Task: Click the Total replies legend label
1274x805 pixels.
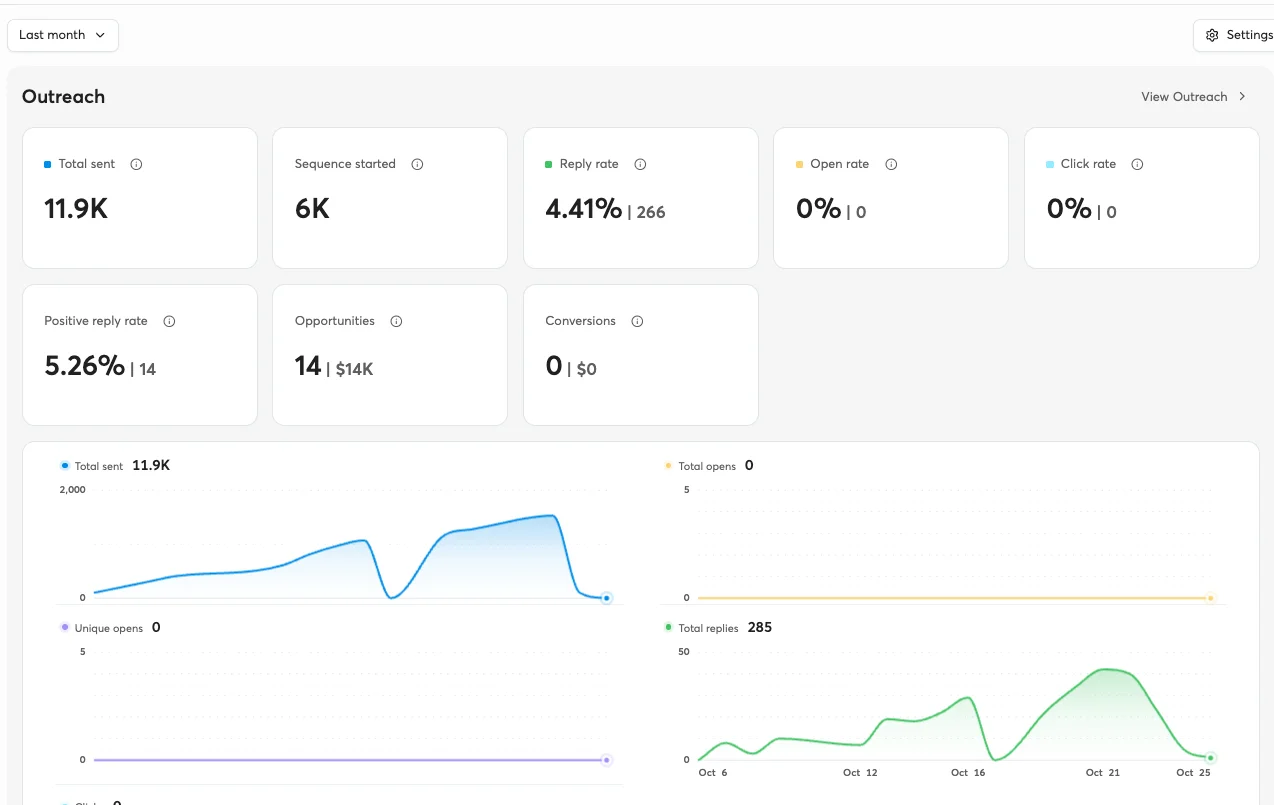Action: (x=708, y=628)
